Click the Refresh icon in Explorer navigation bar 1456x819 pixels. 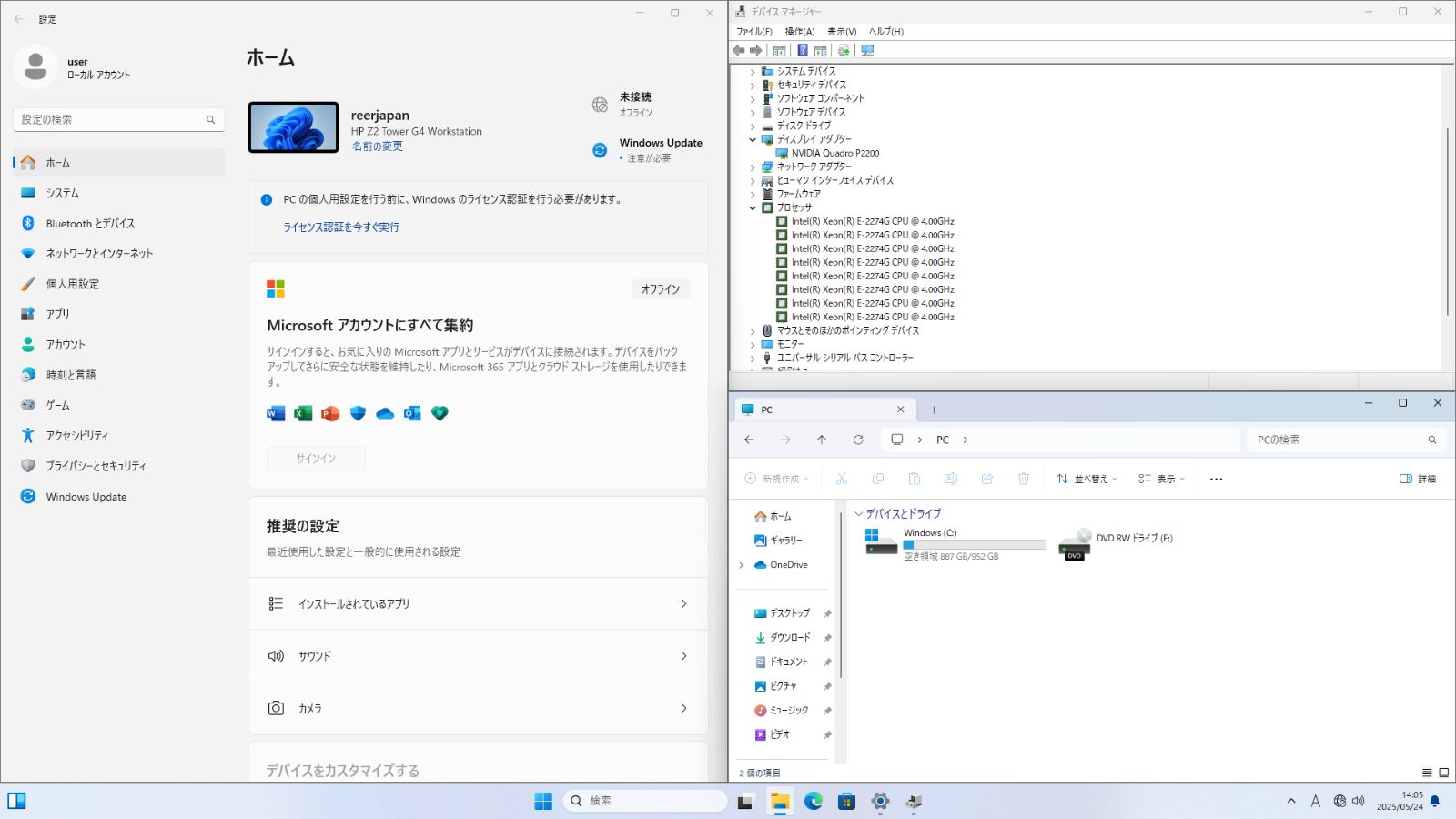pos(858,440)
